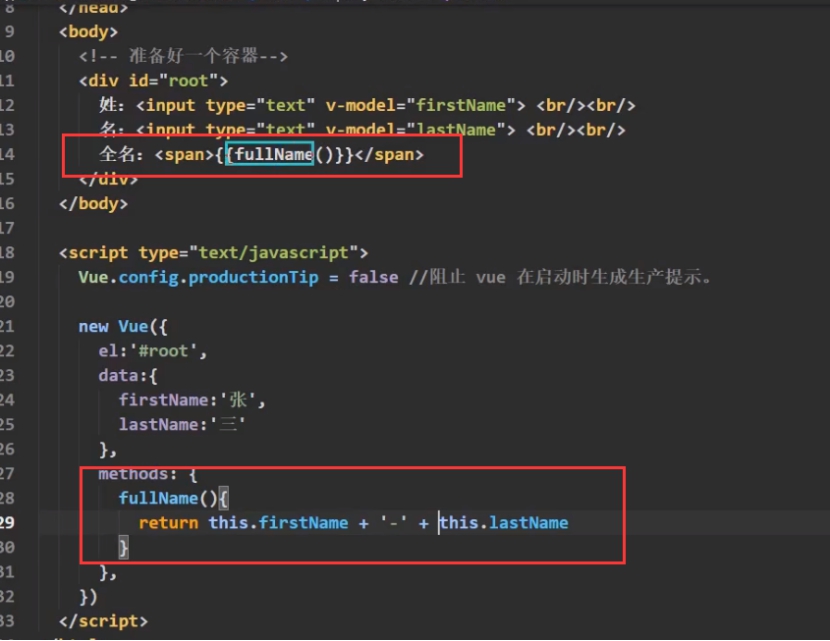Click this.lastName in the return statement
The image size is (830, 641).
pyautogui.click(x=503, y=523)
